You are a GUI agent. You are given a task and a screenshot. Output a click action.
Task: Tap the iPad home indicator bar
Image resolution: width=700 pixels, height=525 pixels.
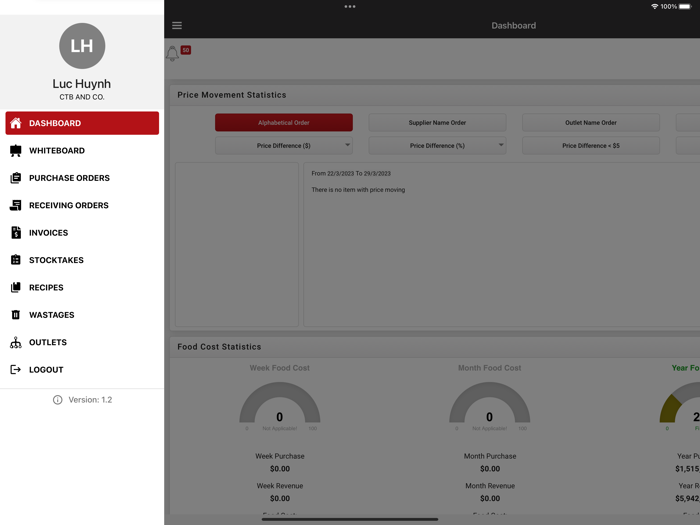[350, 519]
